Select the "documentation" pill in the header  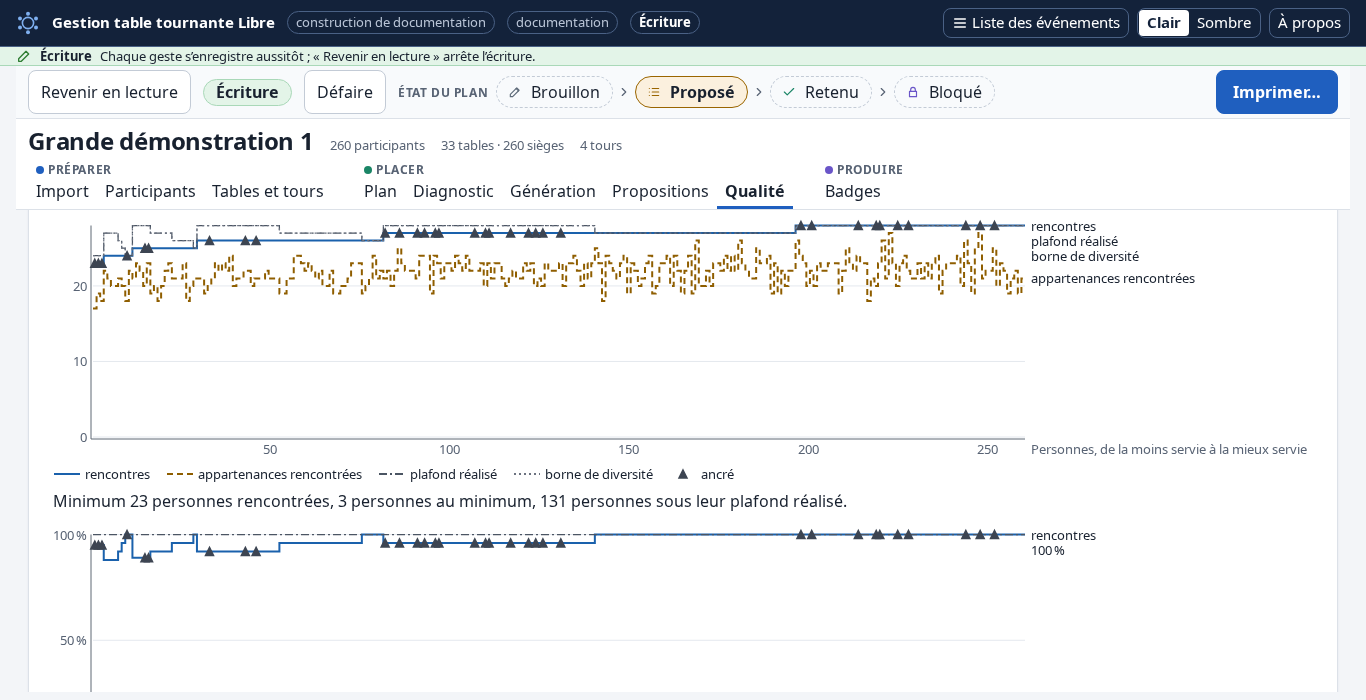pyautogui.click(x=562, y=23)
